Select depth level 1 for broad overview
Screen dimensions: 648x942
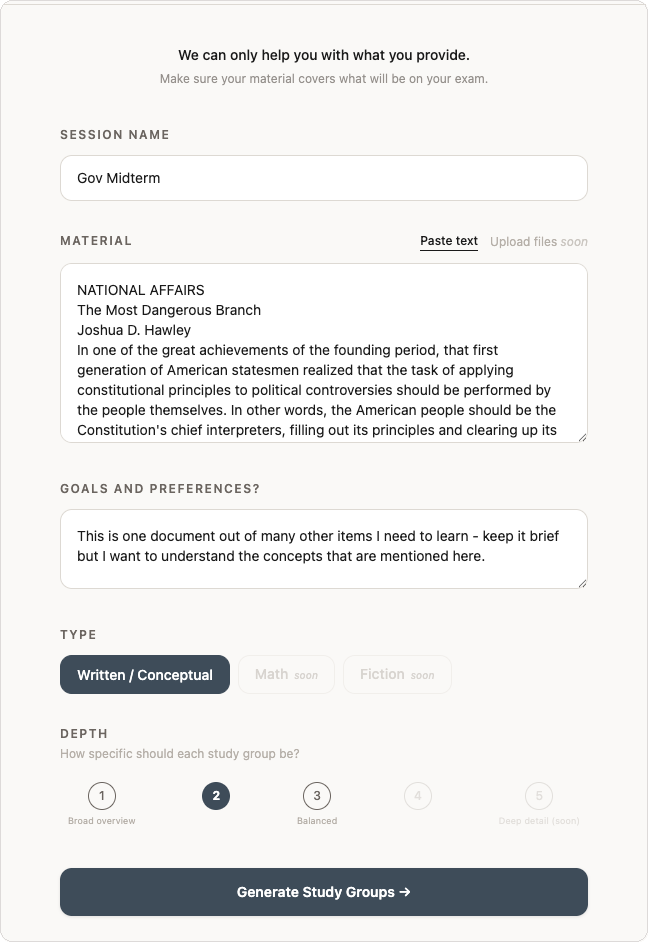(x=102, y=796)
